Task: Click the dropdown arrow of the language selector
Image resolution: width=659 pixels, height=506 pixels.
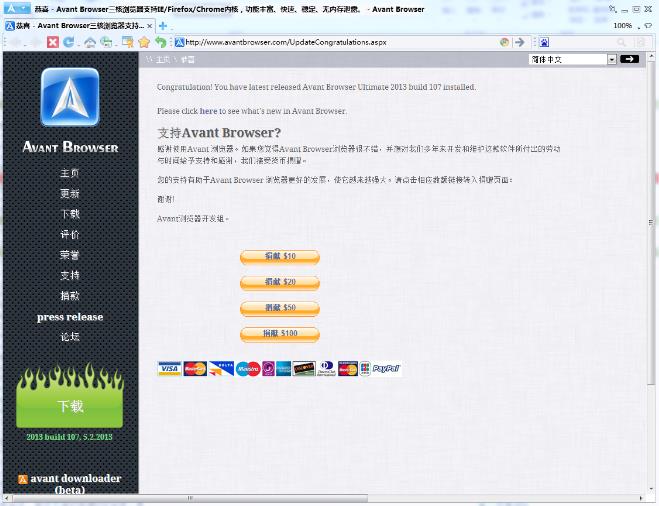Action: point(612,60)
